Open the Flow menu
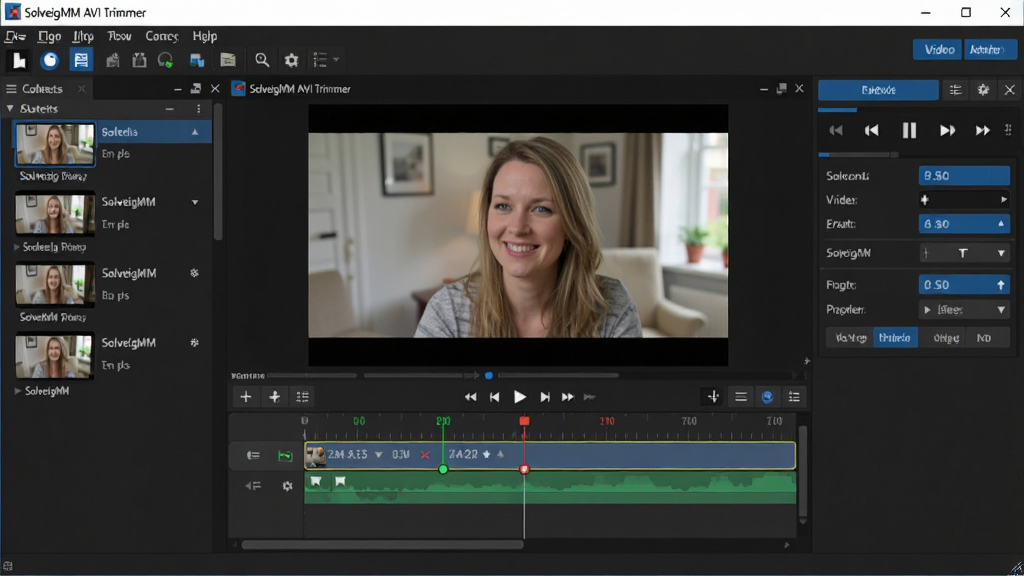This screenshot has width=1024, height=576. (120, 36)
